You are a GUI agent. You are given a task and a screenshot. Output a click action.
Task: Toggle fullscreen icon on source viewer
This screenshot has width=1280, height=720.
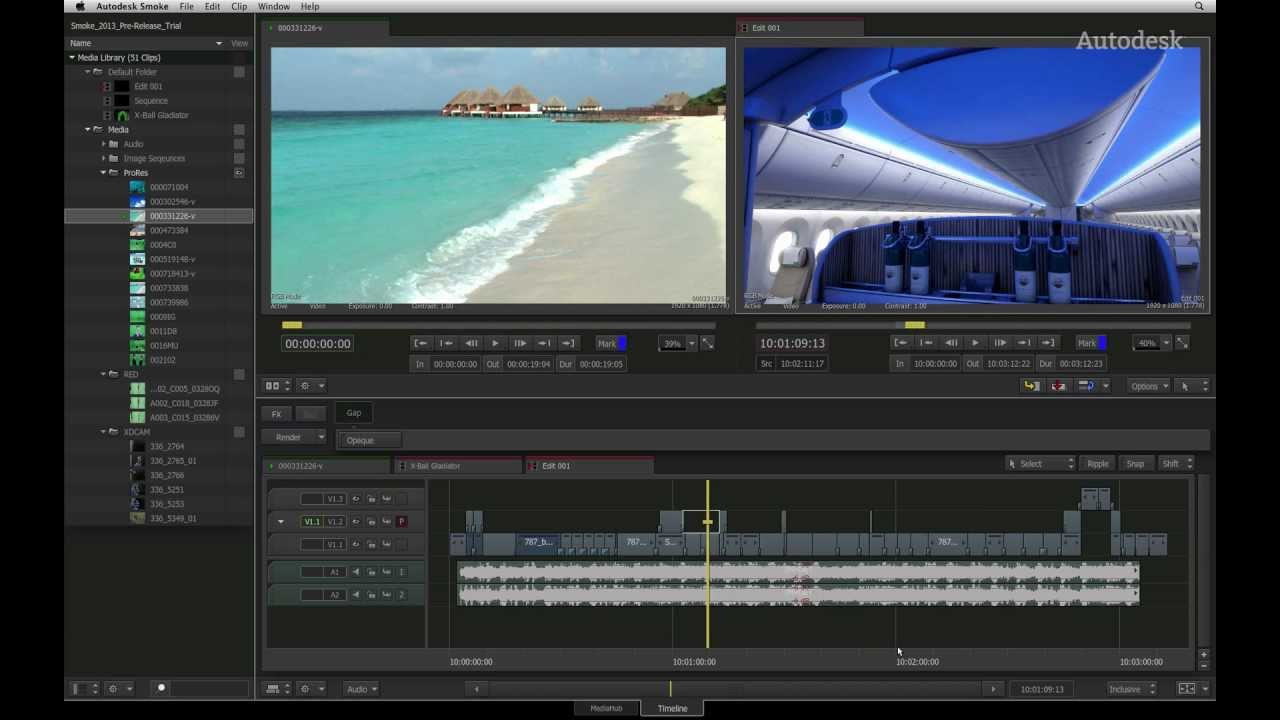(x=707, y=343)
